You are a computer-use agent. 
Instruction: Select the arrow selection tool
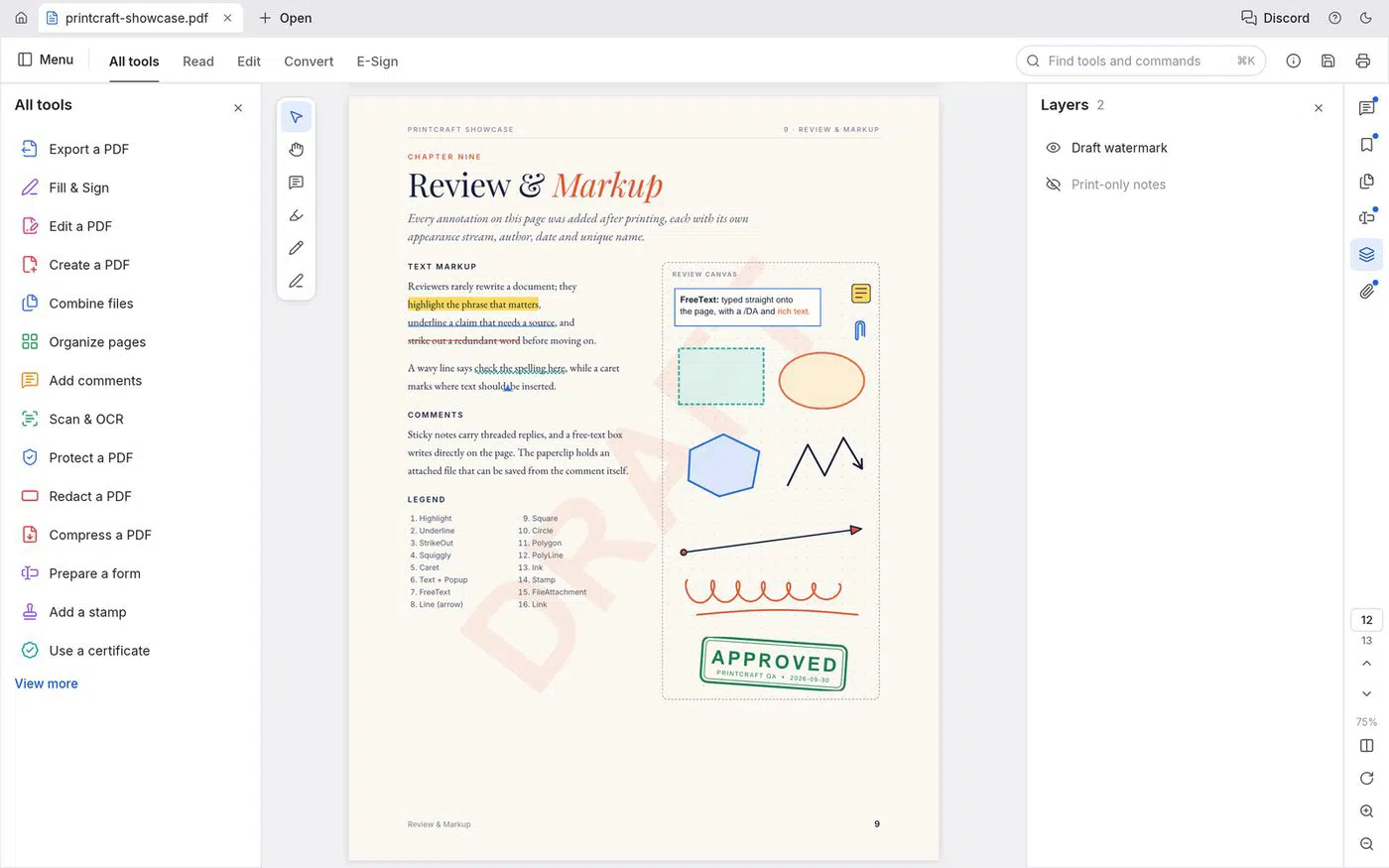coord(296,117)
